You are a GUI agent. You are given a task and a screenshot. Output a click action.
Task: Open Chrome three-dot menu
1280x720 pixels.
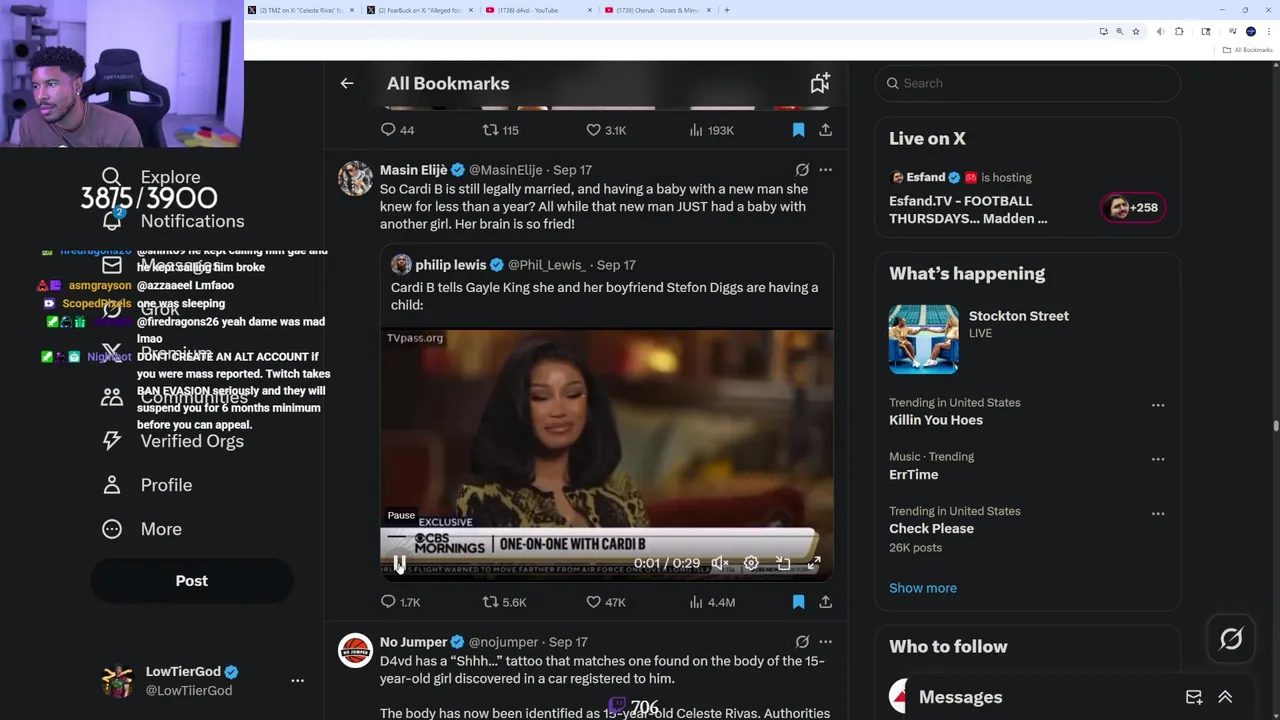tap(1268, 32)
